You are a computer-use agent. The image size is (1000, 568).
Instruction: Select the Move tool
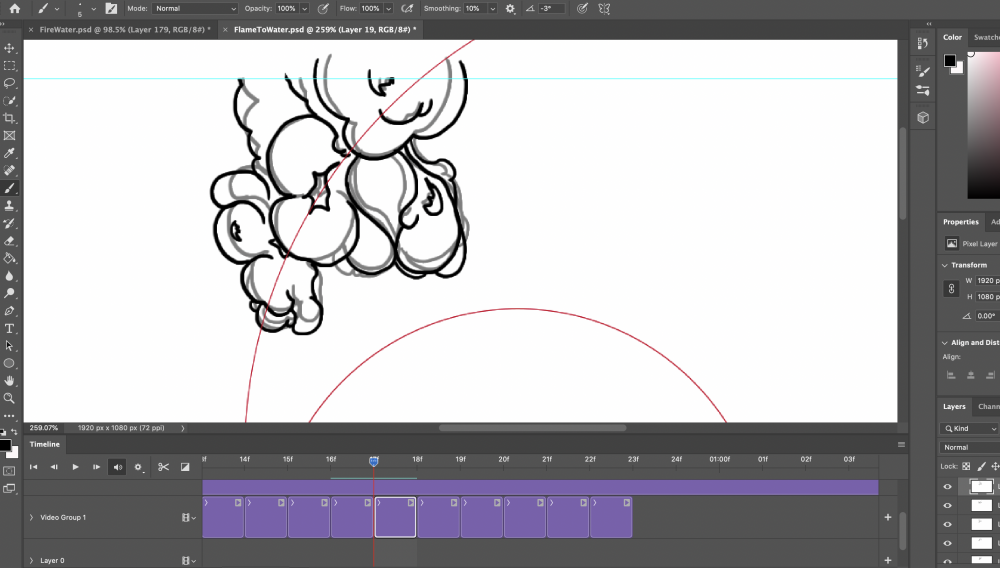coord(10,48)
